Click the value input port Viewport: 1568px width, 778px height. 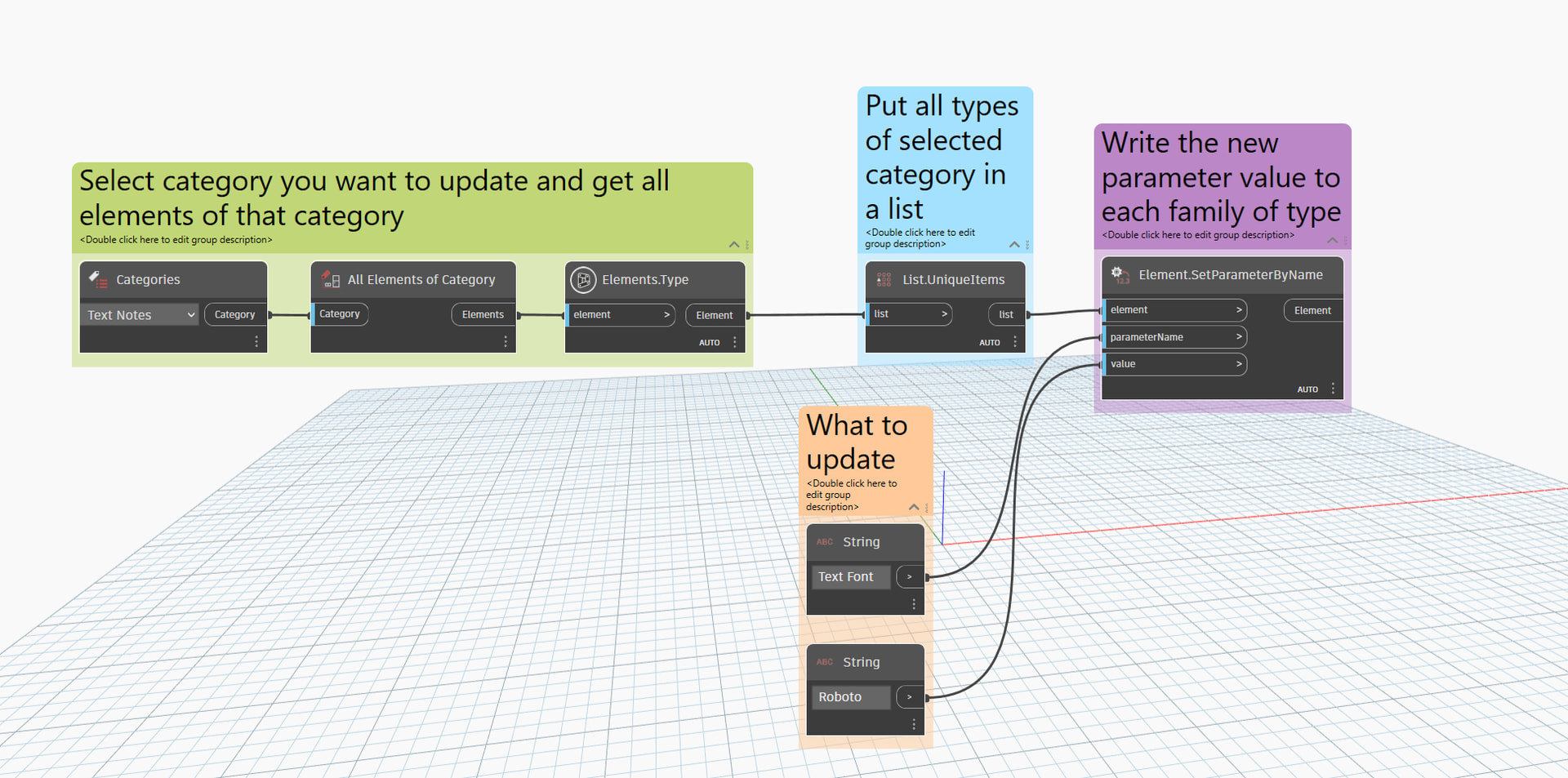coord(1174,364)
